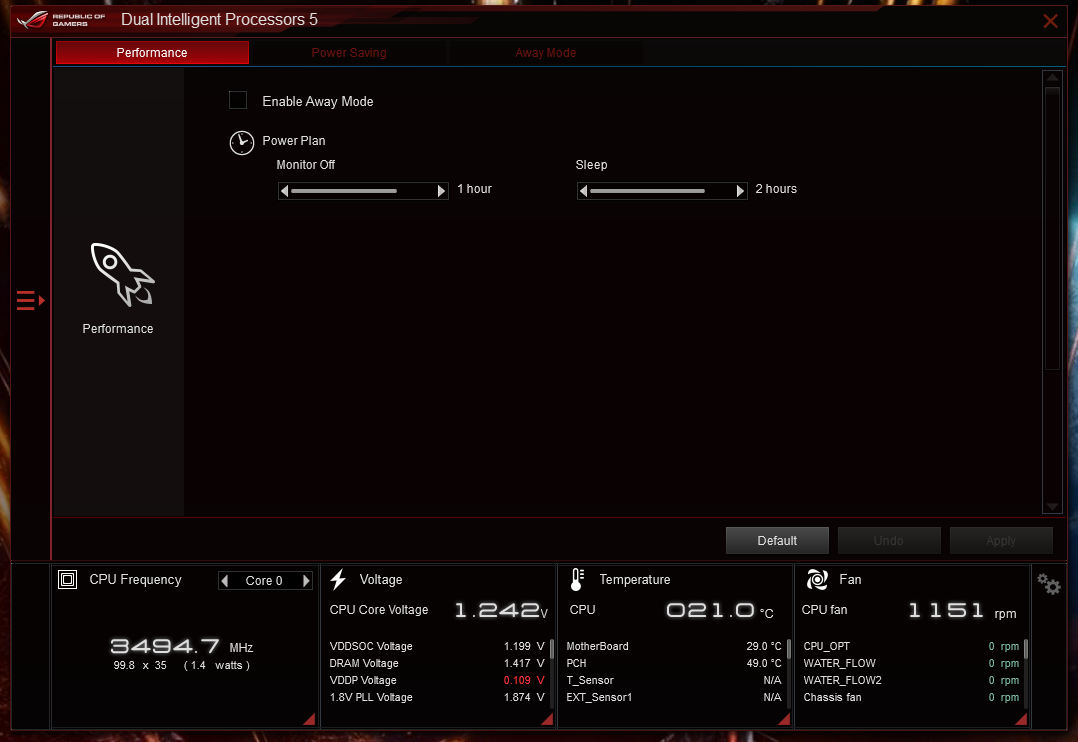Click the Voltage list scrollbar
The height and width of the screenshot is (742, 1078).
pos(551,673)
